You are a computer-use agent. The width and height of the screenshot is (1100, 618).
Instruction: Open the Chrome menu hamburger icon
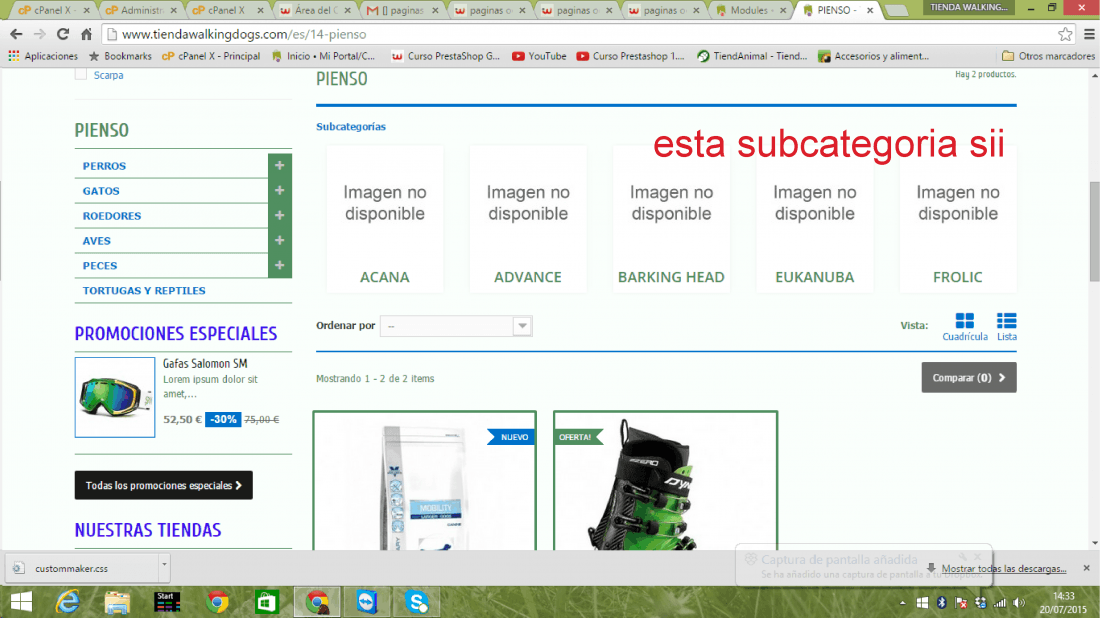(1089, 34)
